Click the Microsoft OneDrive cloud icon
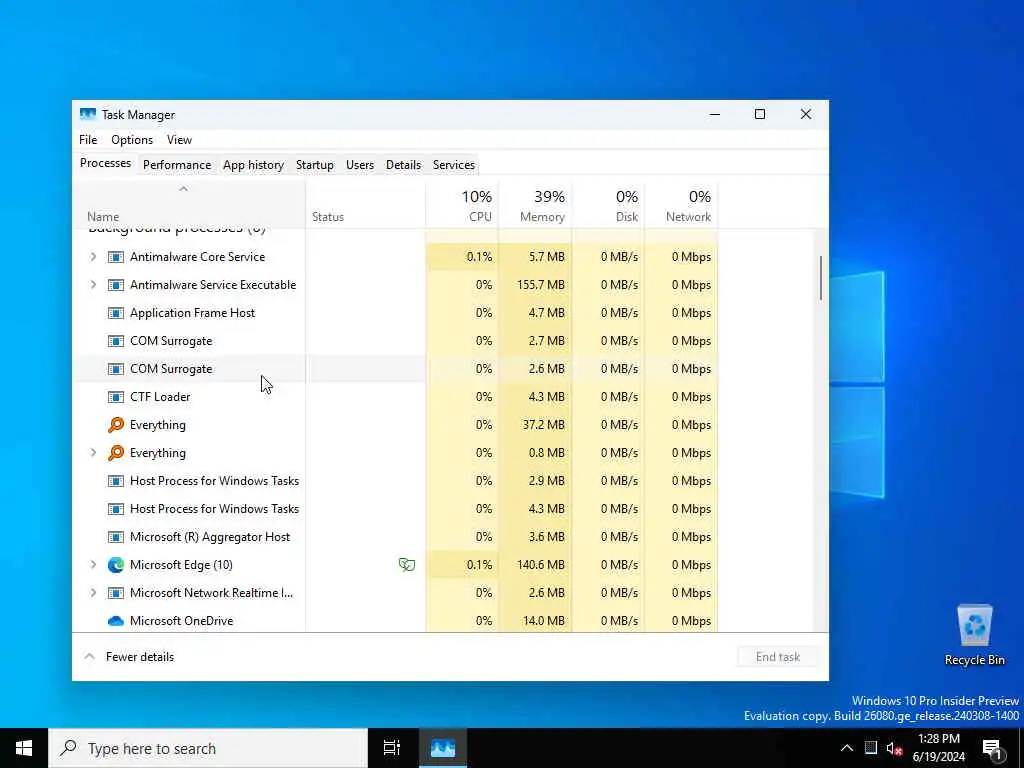 pos(116,621)
